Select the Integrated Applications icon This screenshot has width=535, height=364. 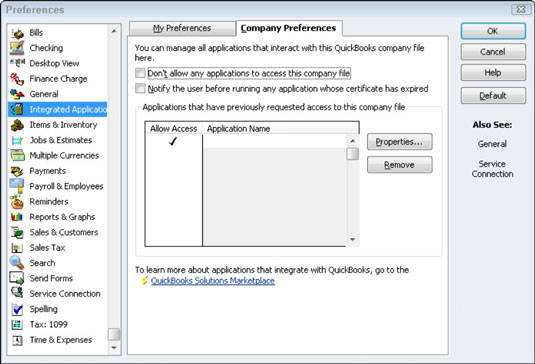tap(17, 109)
